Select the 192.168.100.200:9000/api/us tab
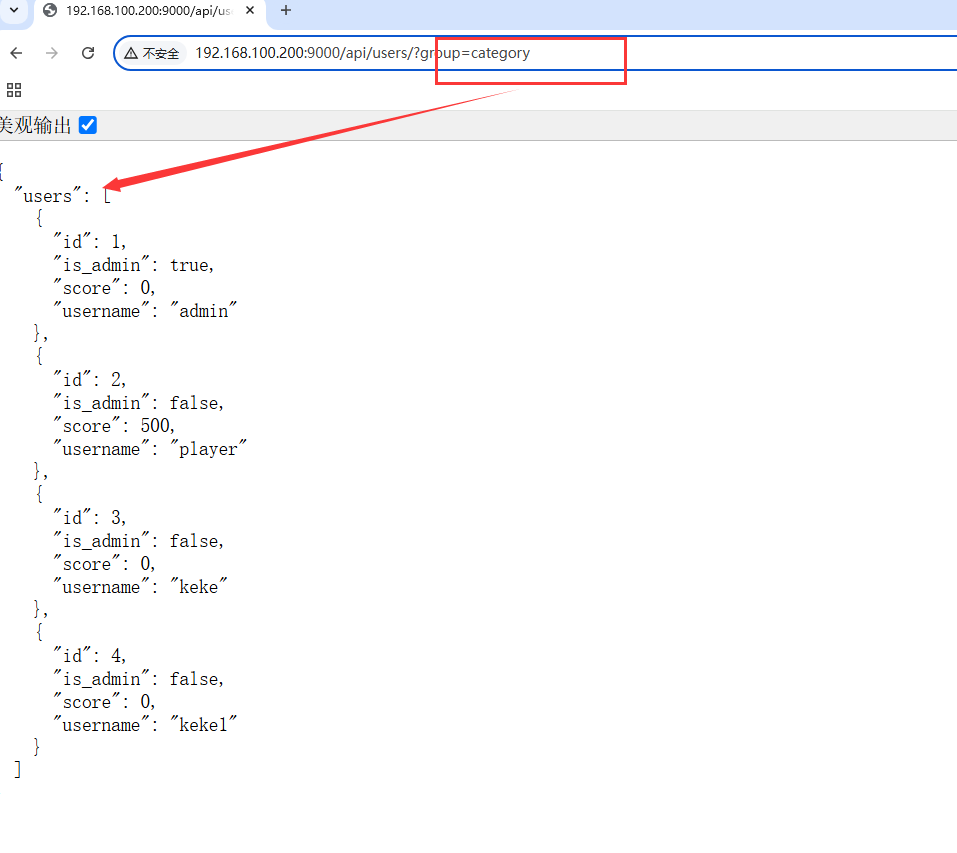 click(150, 11)
